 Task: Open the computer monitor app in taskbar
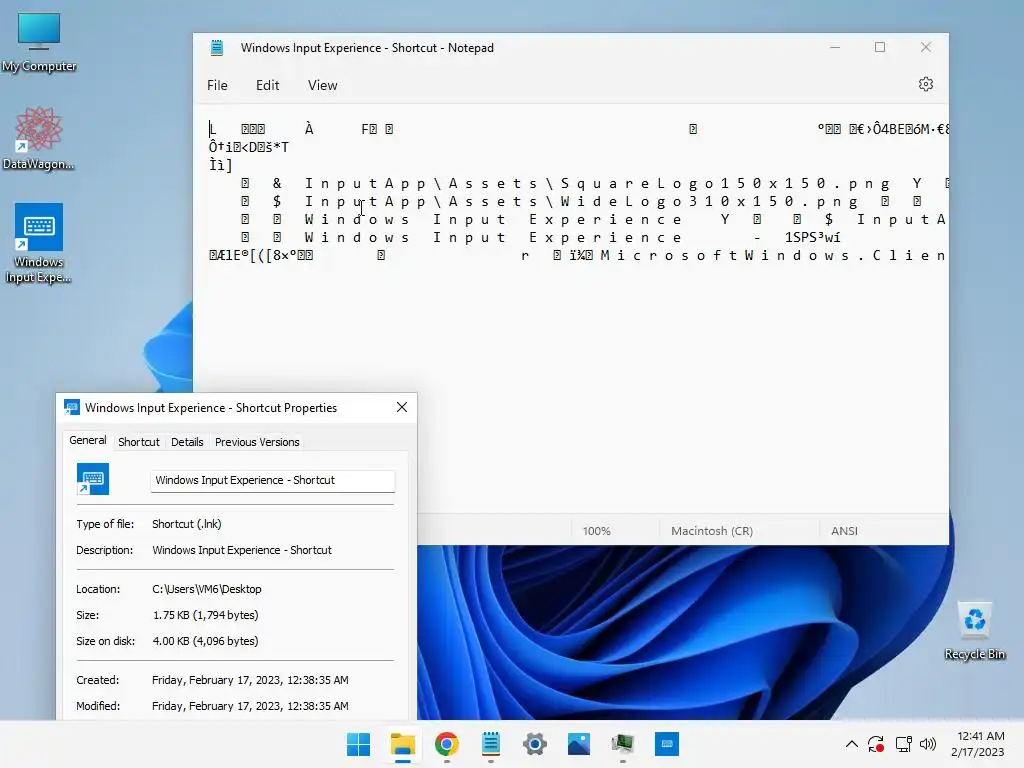click(x=623, y=744)
